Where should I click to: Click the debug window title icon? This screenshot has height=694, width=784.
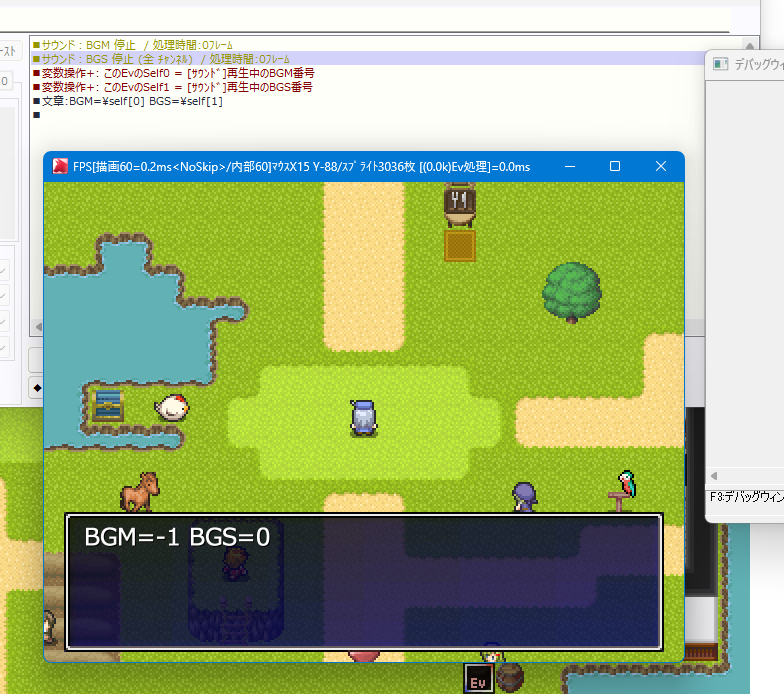(720, 64)
